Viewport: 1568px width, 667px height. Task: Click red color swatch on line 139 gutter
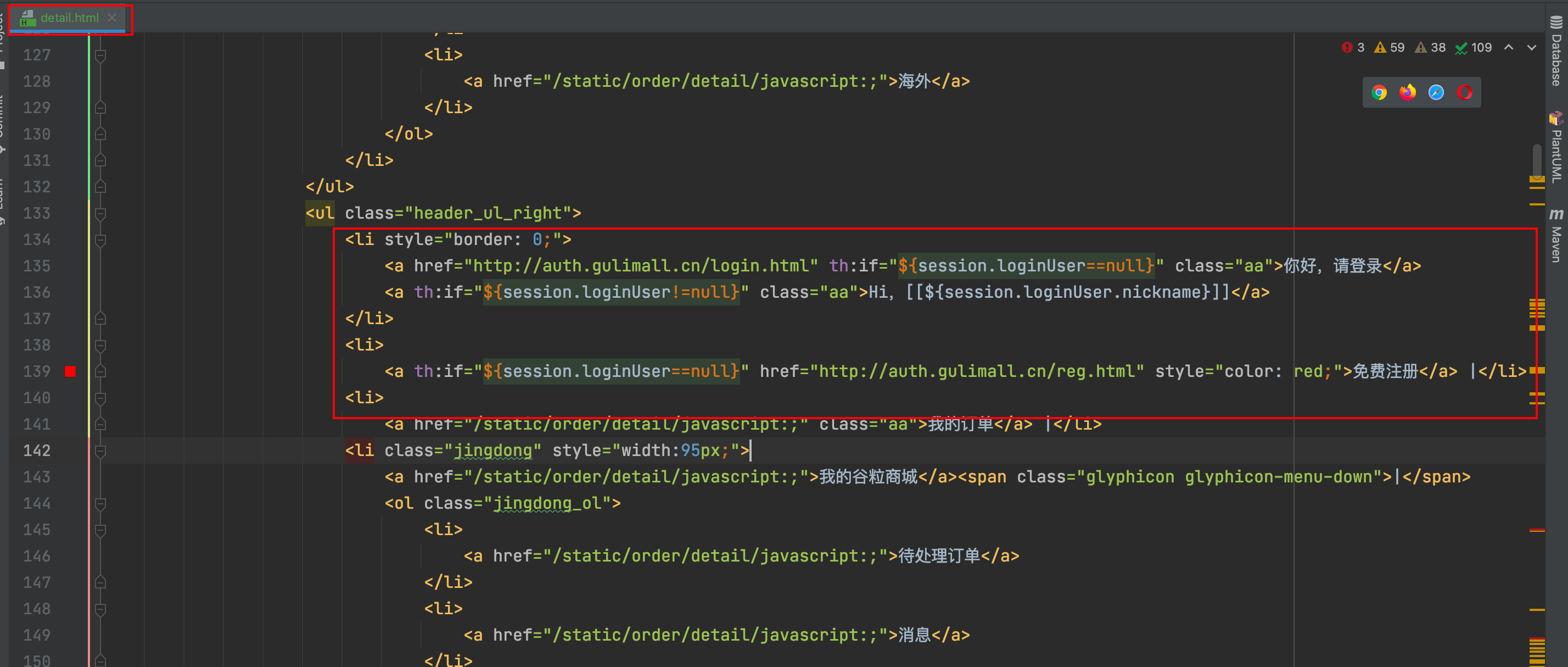point(71,371)
